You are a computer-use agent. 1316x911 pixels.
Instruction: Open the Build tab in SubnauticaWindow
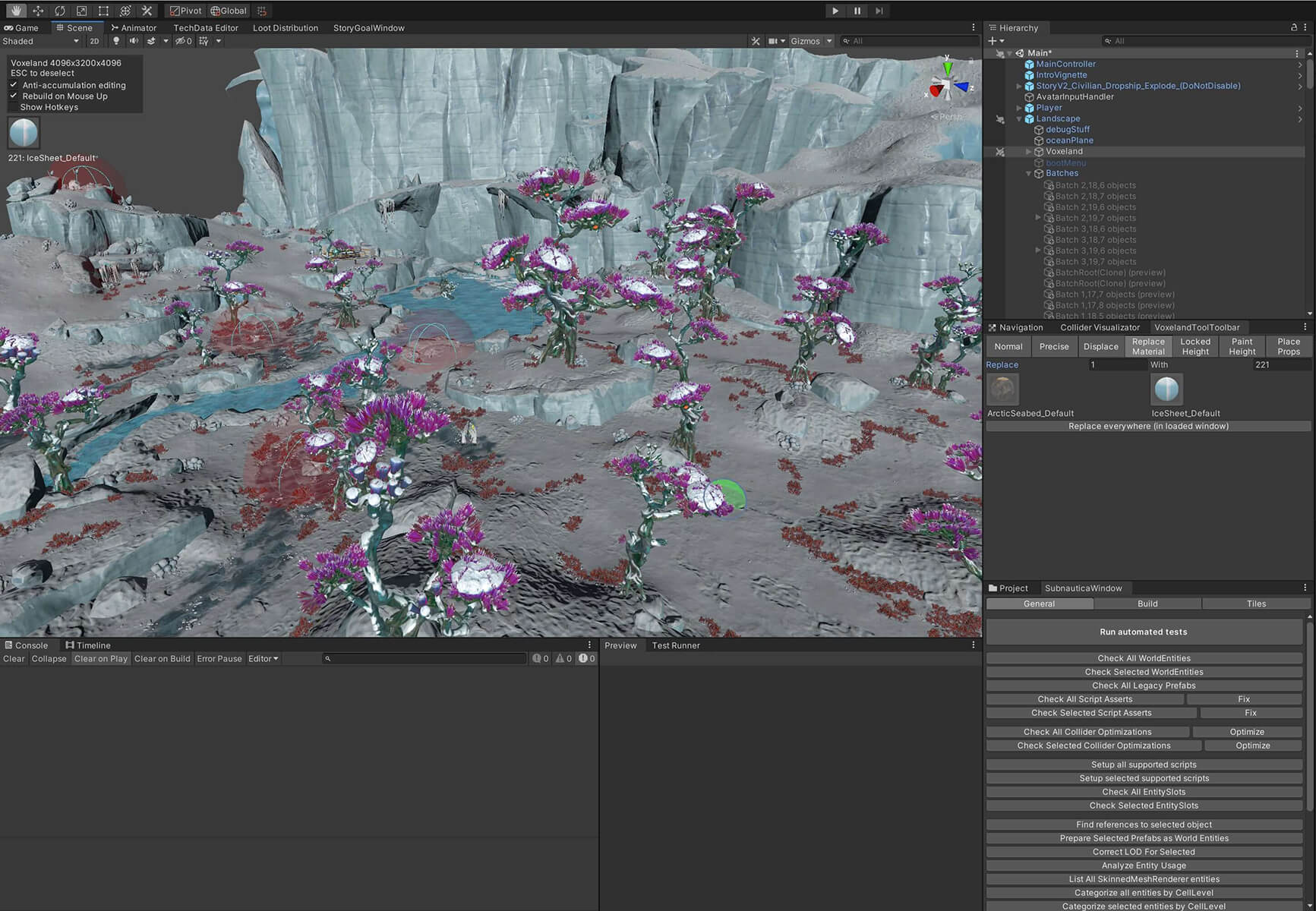[1147, 604]
